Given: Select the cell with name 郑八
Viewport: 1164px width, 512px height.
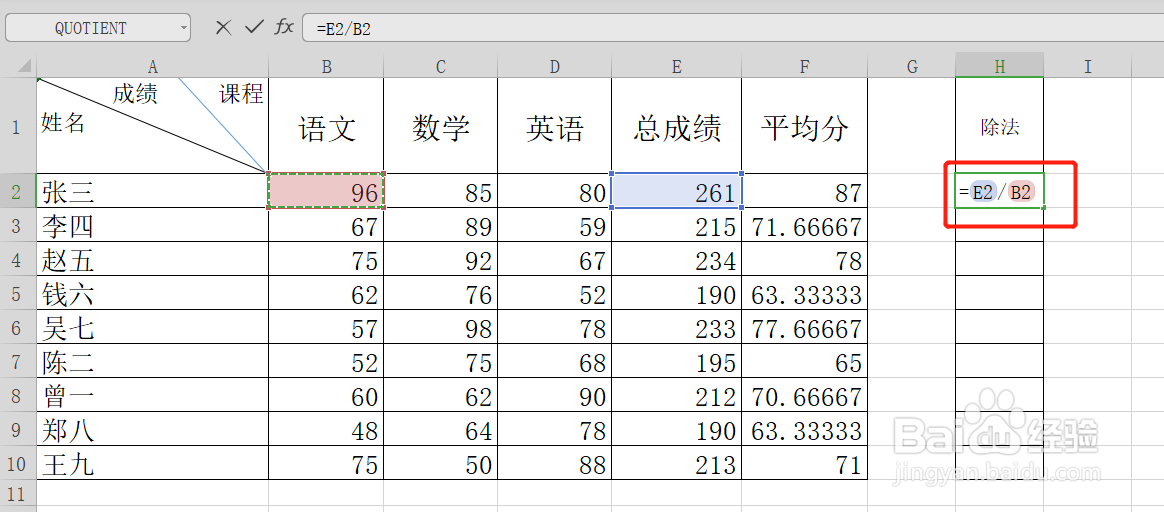Looking at the screenshot, I should click(152, 430).
